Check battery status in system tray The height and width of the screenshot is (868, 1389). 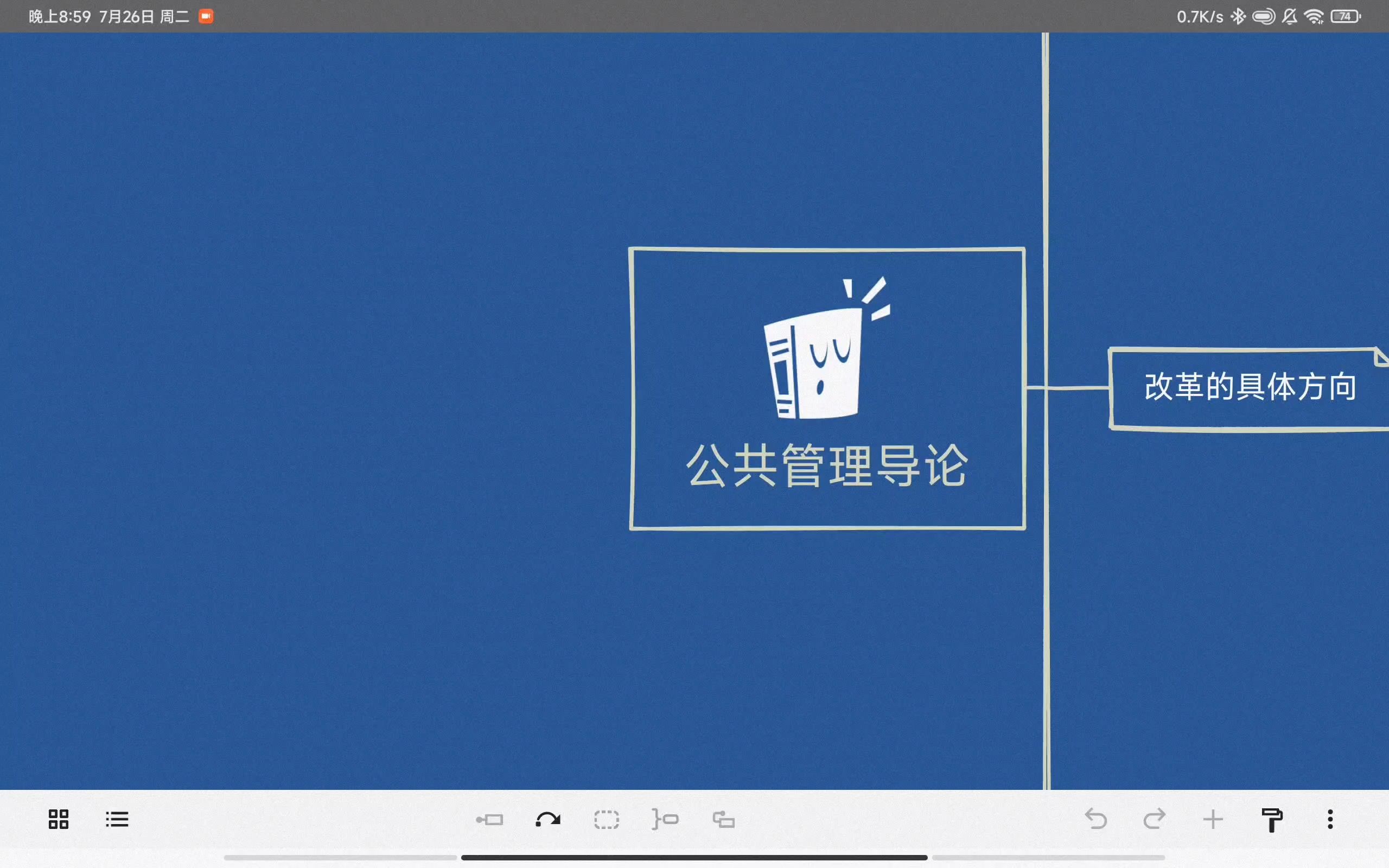click(1346, 15)
